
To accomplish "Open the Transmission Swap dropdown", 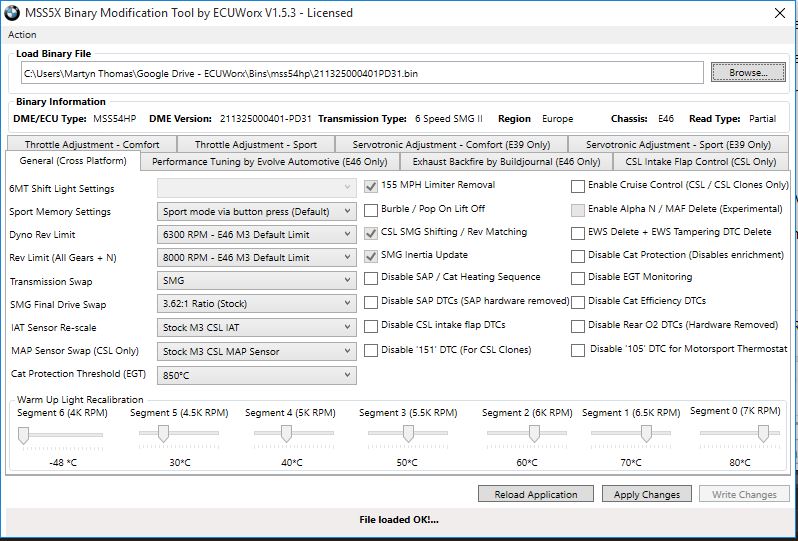I will click(x=347, y=281).
